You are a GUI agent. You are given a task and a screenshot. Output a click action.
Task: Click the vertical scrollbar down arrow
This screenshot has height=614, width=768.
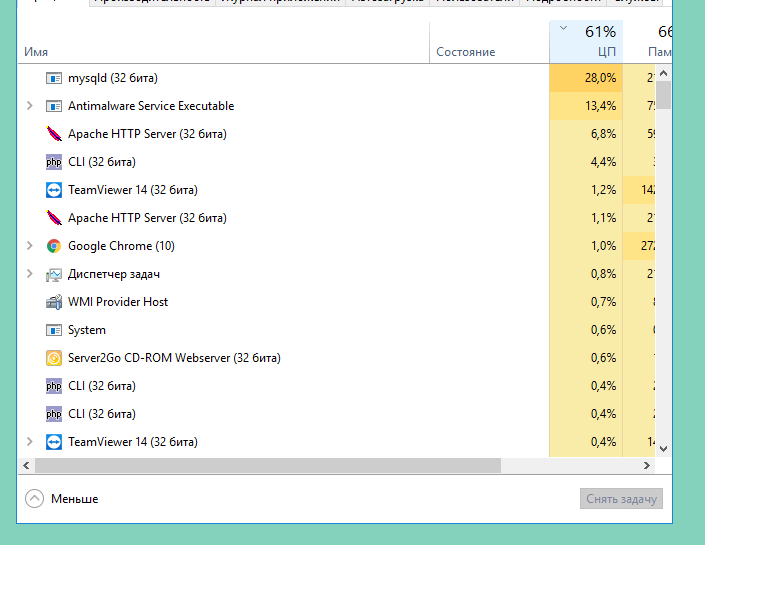click(x=664, y=449)
